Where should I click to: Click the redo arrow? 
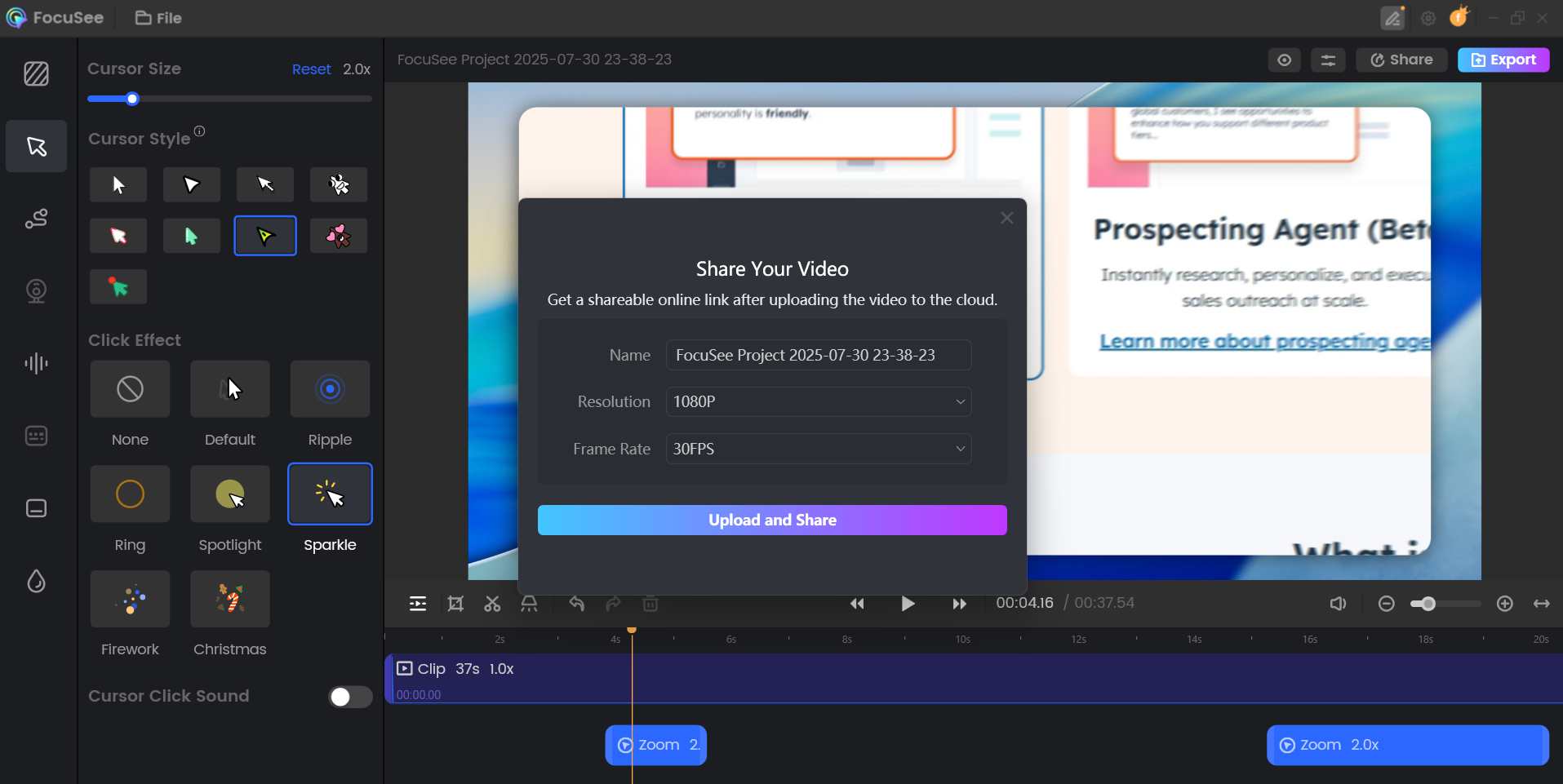point(613,604)
